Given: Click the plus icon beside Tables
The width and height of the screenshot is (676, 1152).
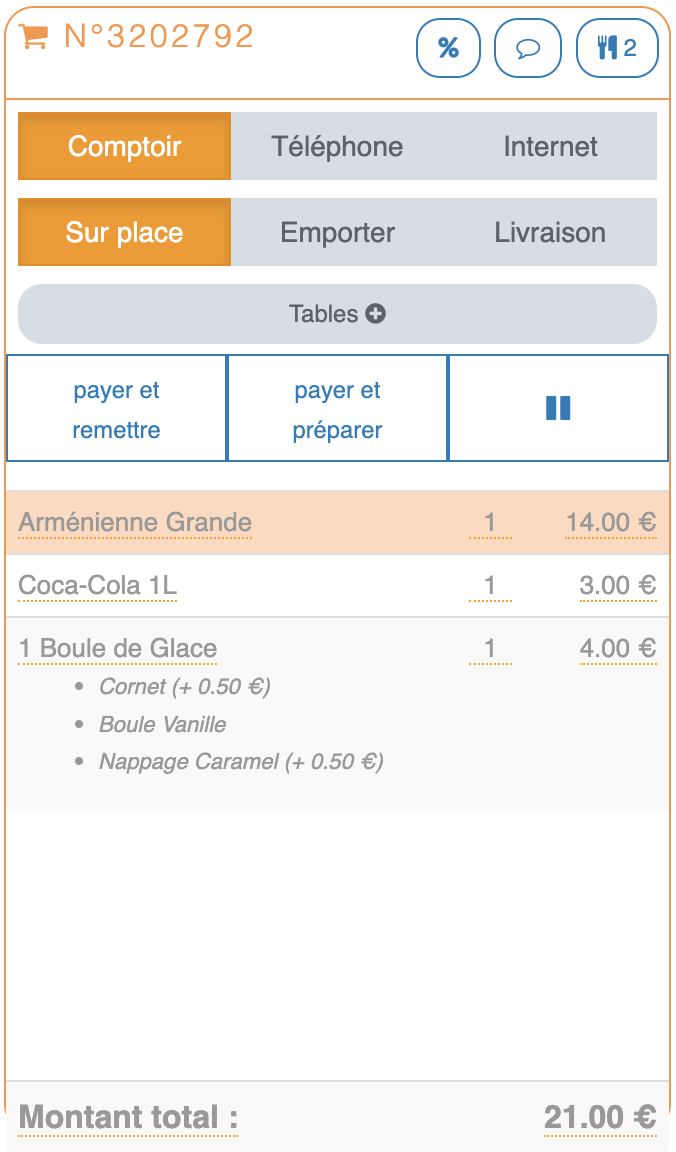Looking at the screenshot, I should (x=376, y=314).
